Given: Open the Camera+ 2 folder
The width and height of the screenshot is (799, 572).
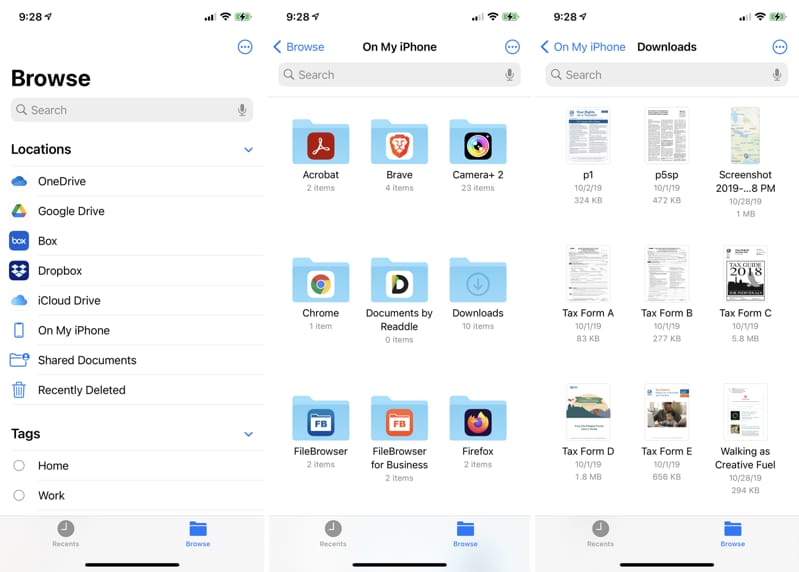Looking at the screenshot, I should 477,142.
